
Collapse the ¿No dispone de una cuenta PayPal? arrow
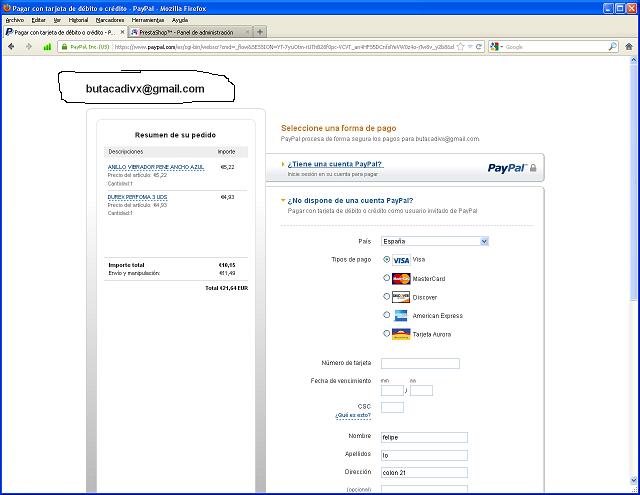[283, 200]
